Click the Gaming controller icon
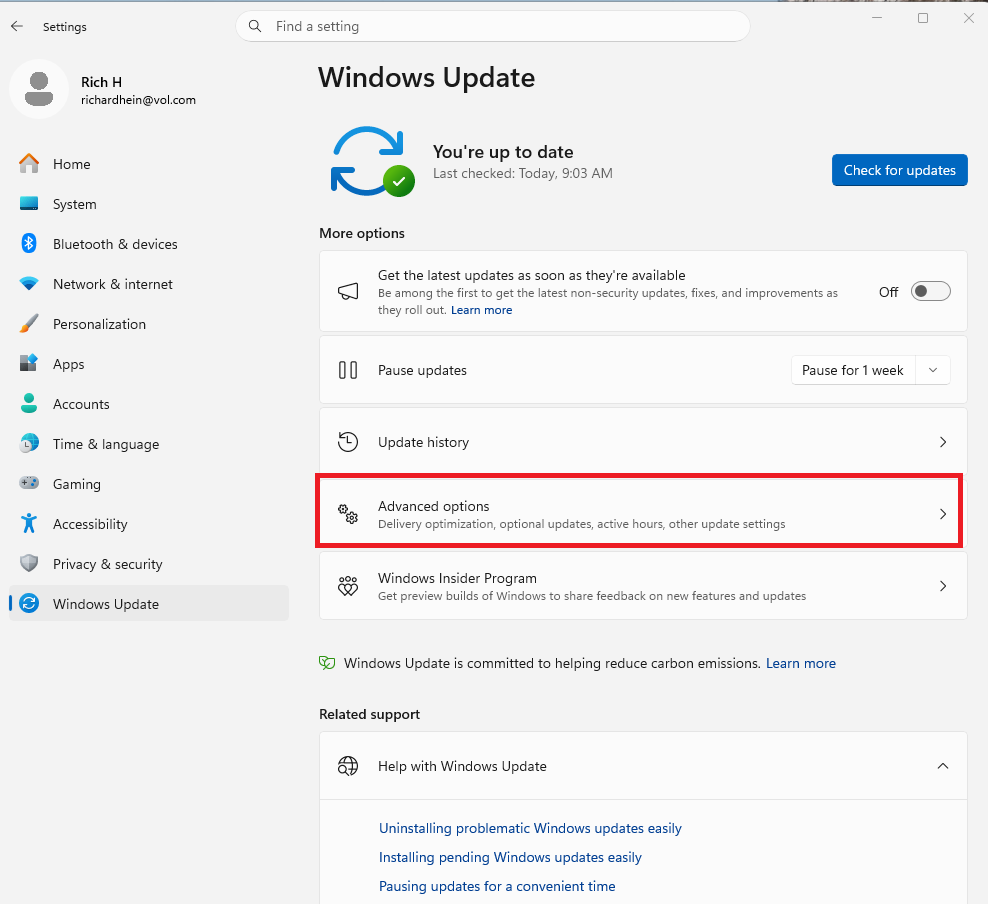Screen dimensions: 988x904 click(x=29, y=483)
